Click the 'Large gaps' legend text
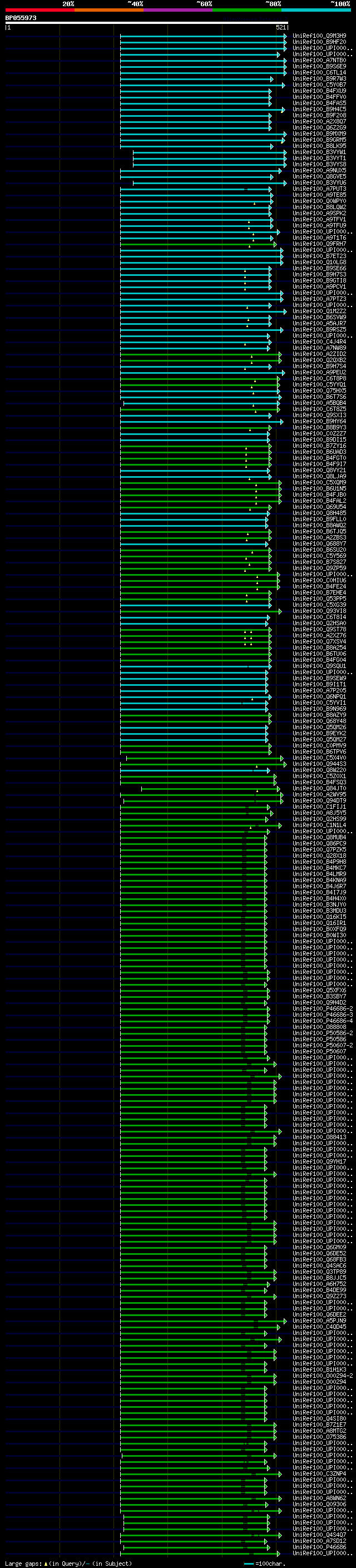The height and width of the screenshot is (1568, 356). [x=24, y=1563]
